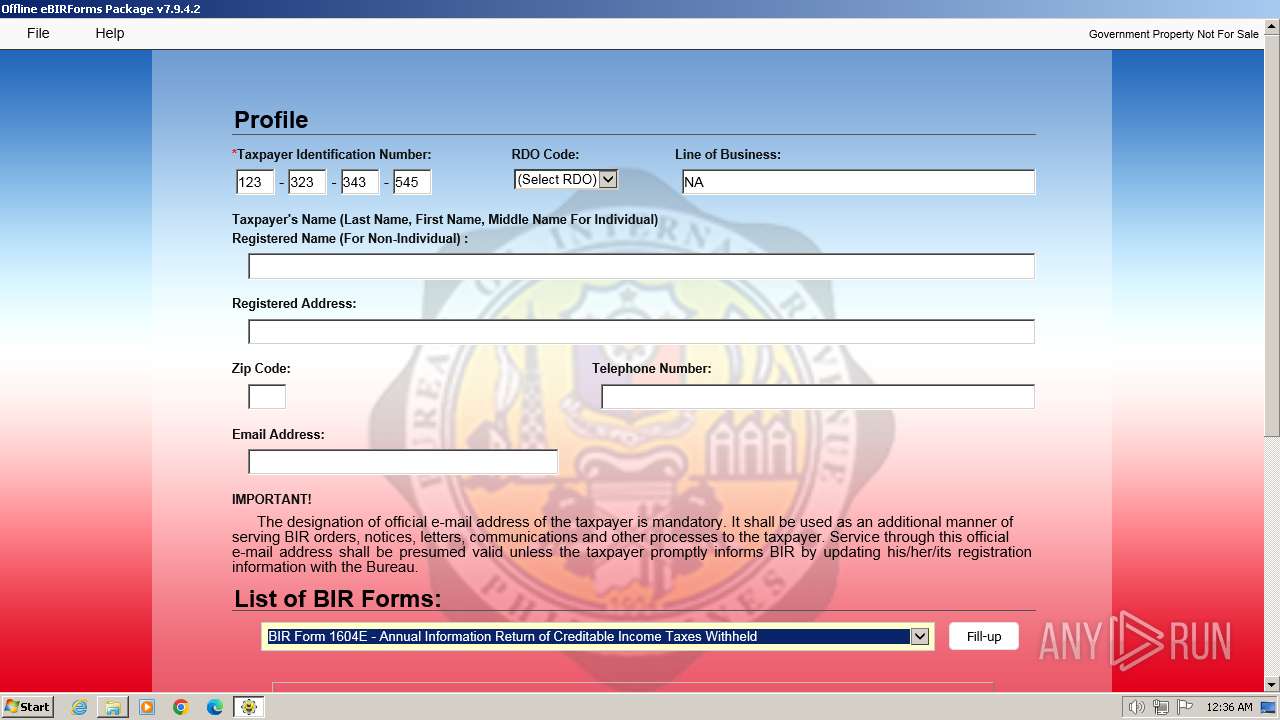Click the Email Address field

tap(403, 461)
